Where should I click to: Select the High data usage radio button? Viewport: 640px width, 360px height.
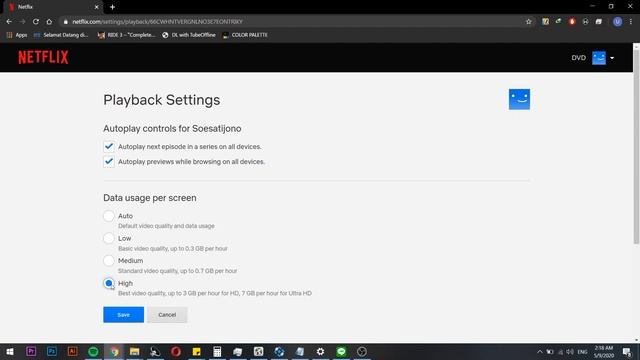(x=109, y=283)
